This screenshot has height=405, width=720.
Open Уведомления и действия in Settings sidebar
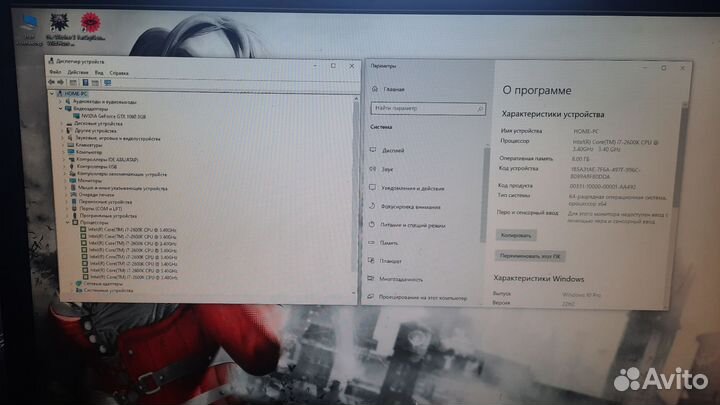(x=407, y=188)
